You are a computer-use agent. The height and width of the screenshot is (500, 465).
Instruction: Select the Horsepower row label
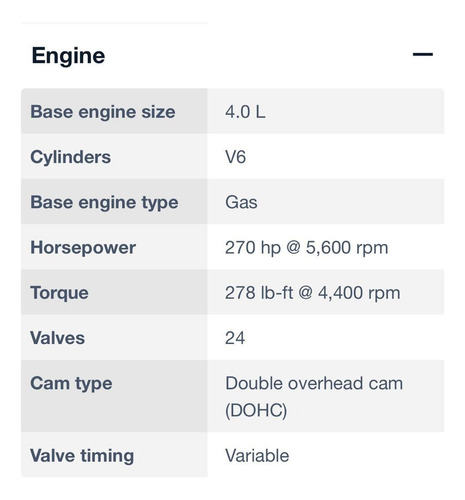pos(83,247)
